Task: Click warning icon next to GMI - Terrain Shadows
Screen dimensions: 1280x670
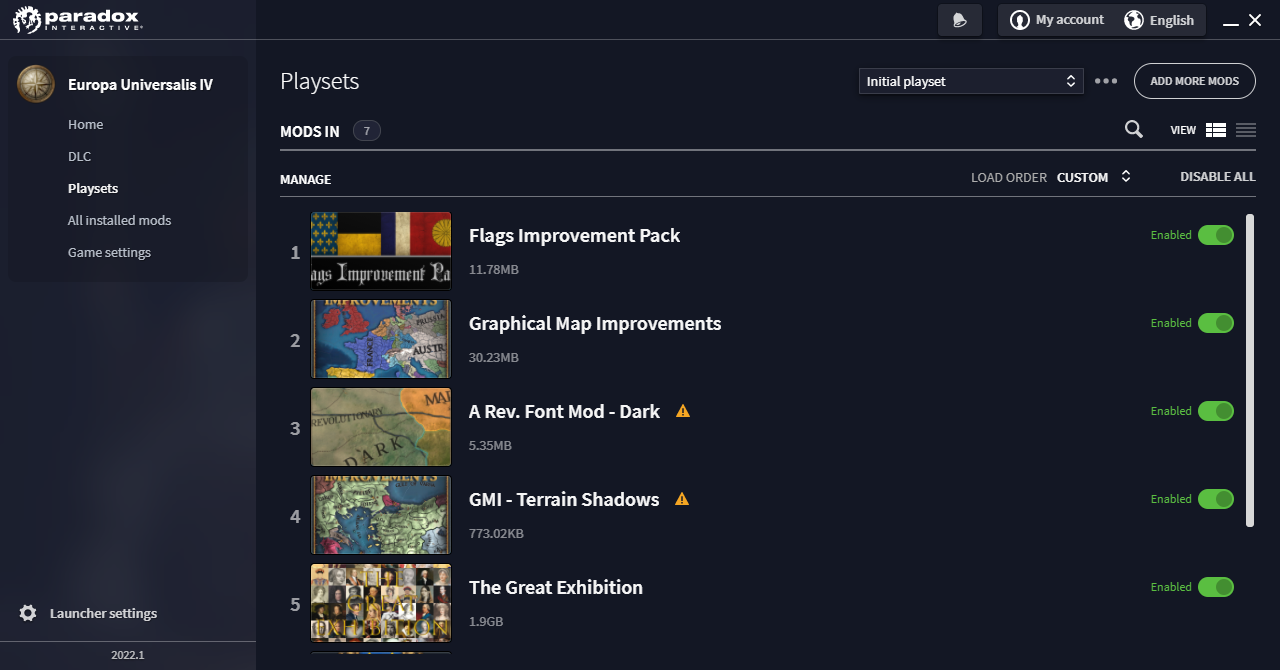Action: [682, 499]
